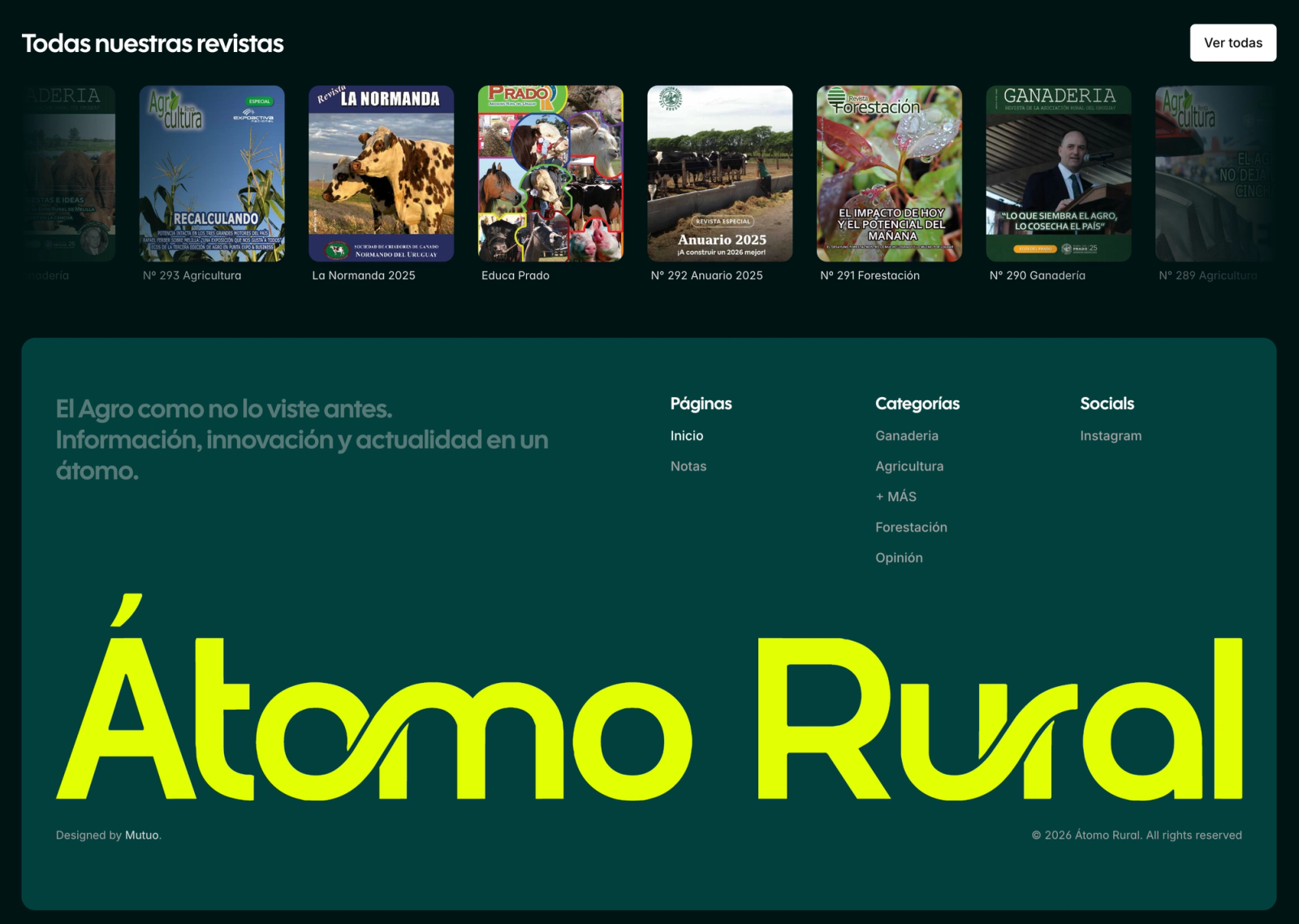
Task: Click the Todas nuestras revistas heading
Action: pos(153,43)
